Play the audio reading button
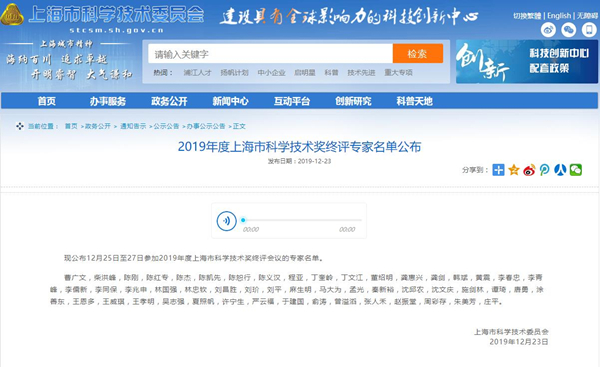The width and height of the screenshot is (600, 367). 227,221
